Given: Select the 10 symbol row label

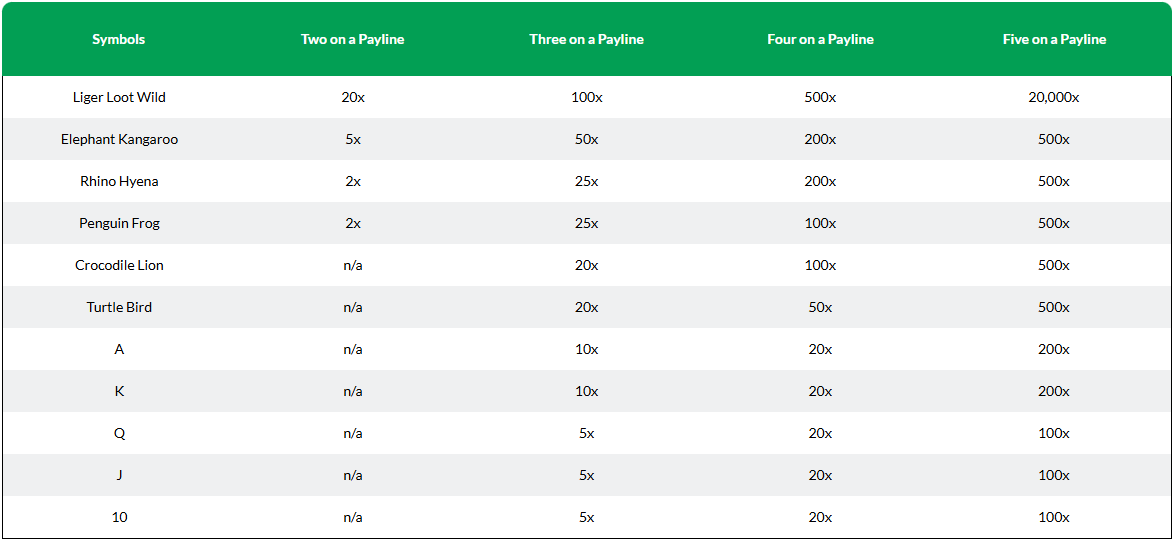Looking at the screenshot, I should 119,517.
